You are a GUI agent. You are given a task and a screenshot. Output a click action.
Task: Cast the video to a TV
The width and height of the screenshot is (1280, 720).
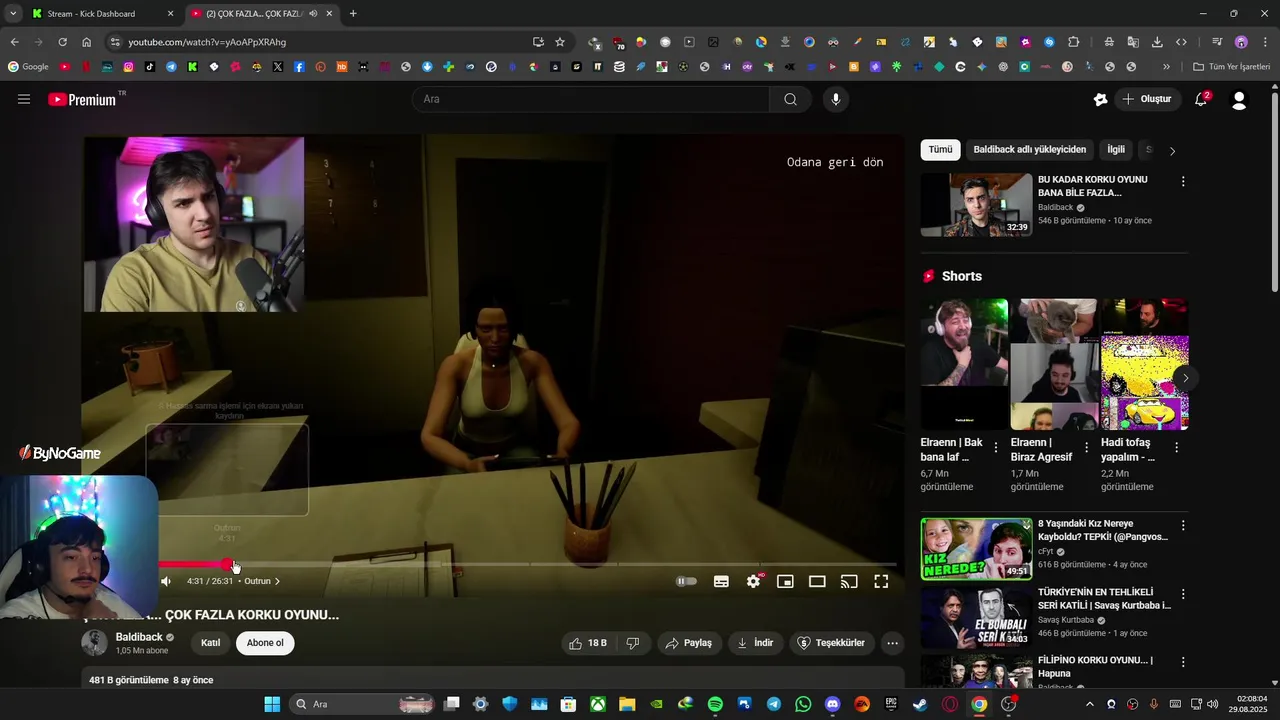(849, 581)
